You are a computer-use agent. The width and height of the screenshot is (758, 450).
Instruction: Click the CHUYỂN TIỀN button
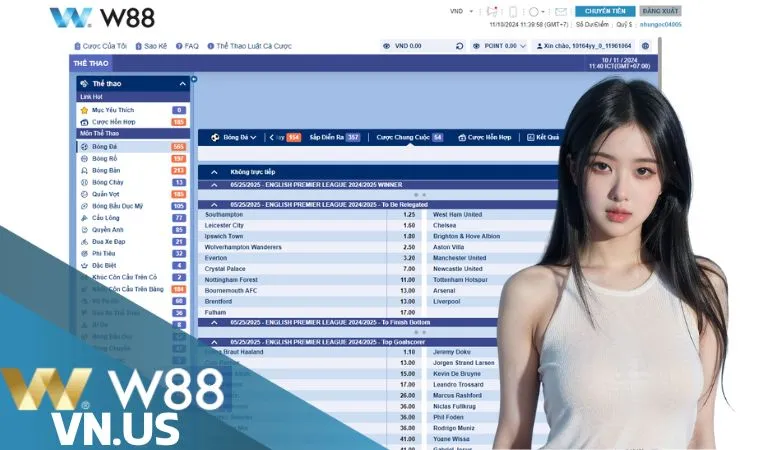point(605,11)
